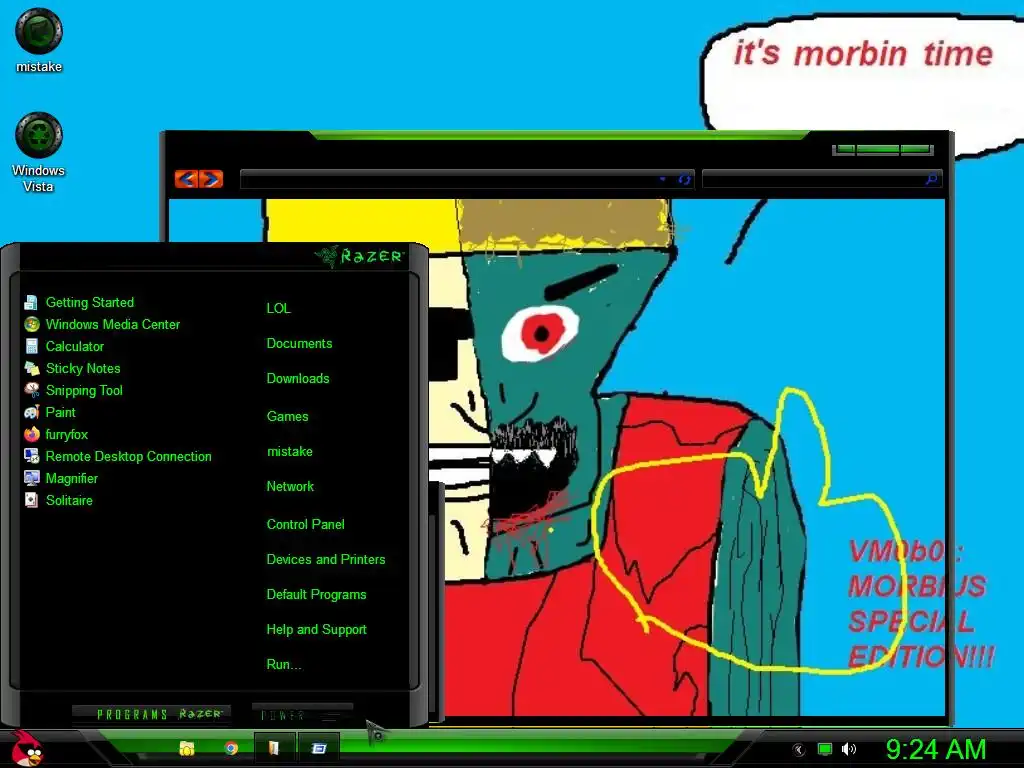The width and height of the screenshot is (1024, 768).
Task: Click the Razer logo in start menu
Action: (359, 256)
